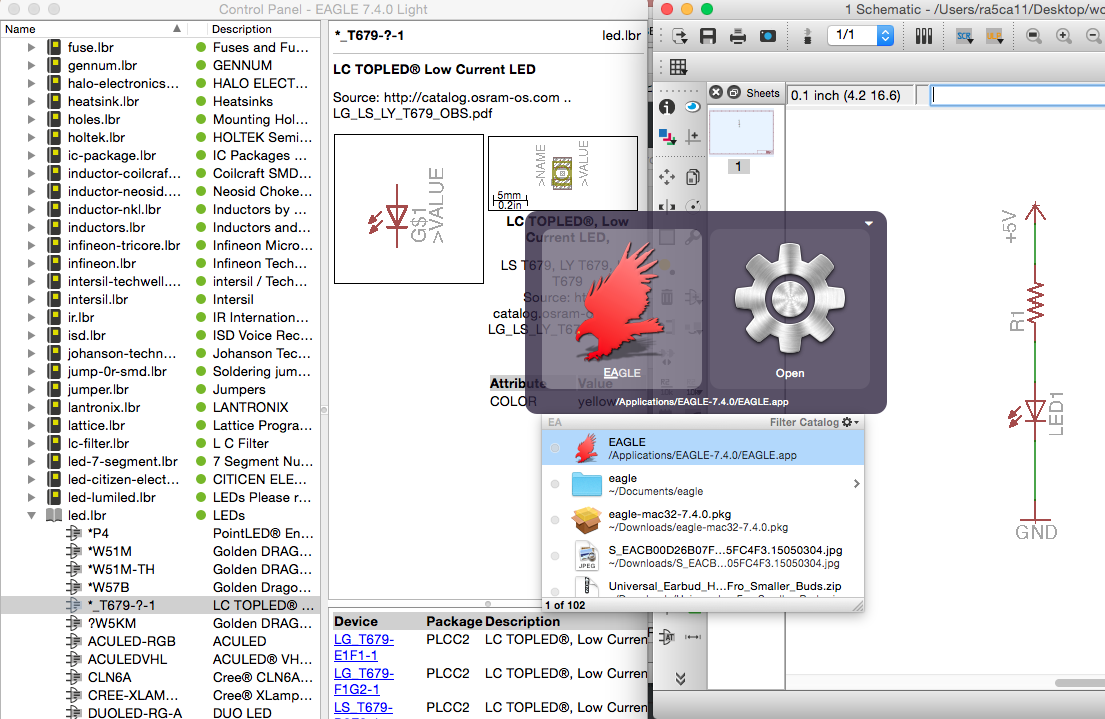1105x719 pixels.
Task: Expand the fuse.lbr library
Action: coord(31,47)
